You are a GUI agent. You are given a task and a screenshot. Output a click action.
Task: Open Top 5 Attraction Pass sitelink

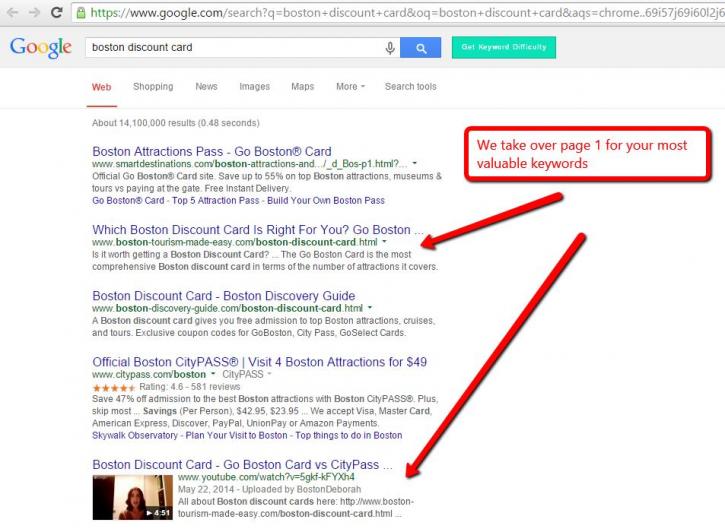[x=215, y=201]
